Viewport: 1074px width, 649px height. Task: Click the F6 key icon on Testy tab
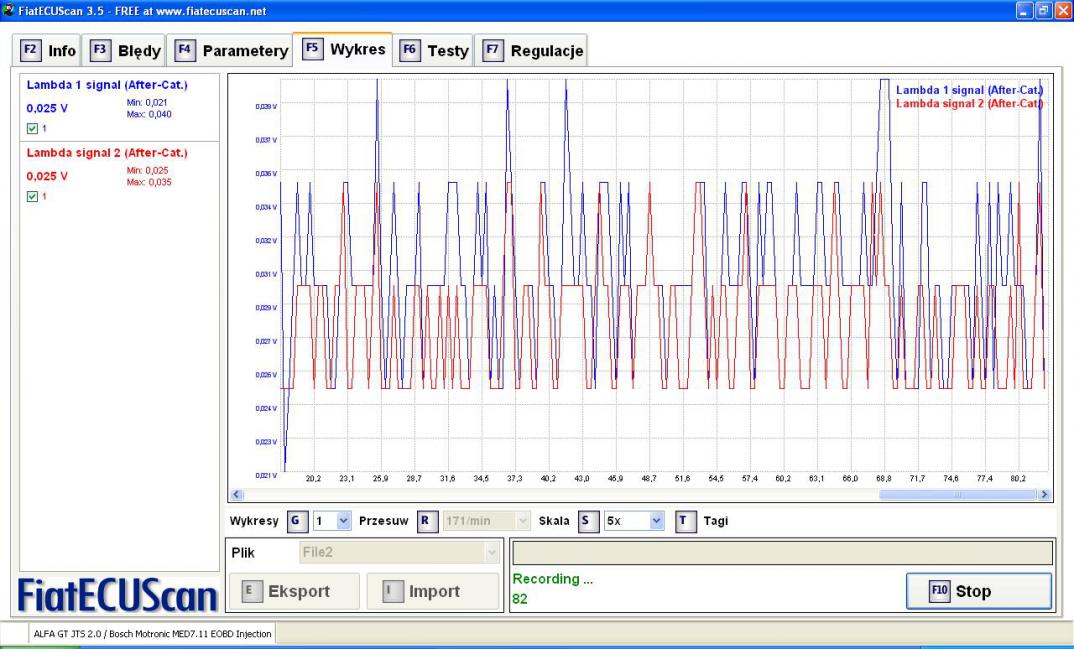(x=409, y=50)
